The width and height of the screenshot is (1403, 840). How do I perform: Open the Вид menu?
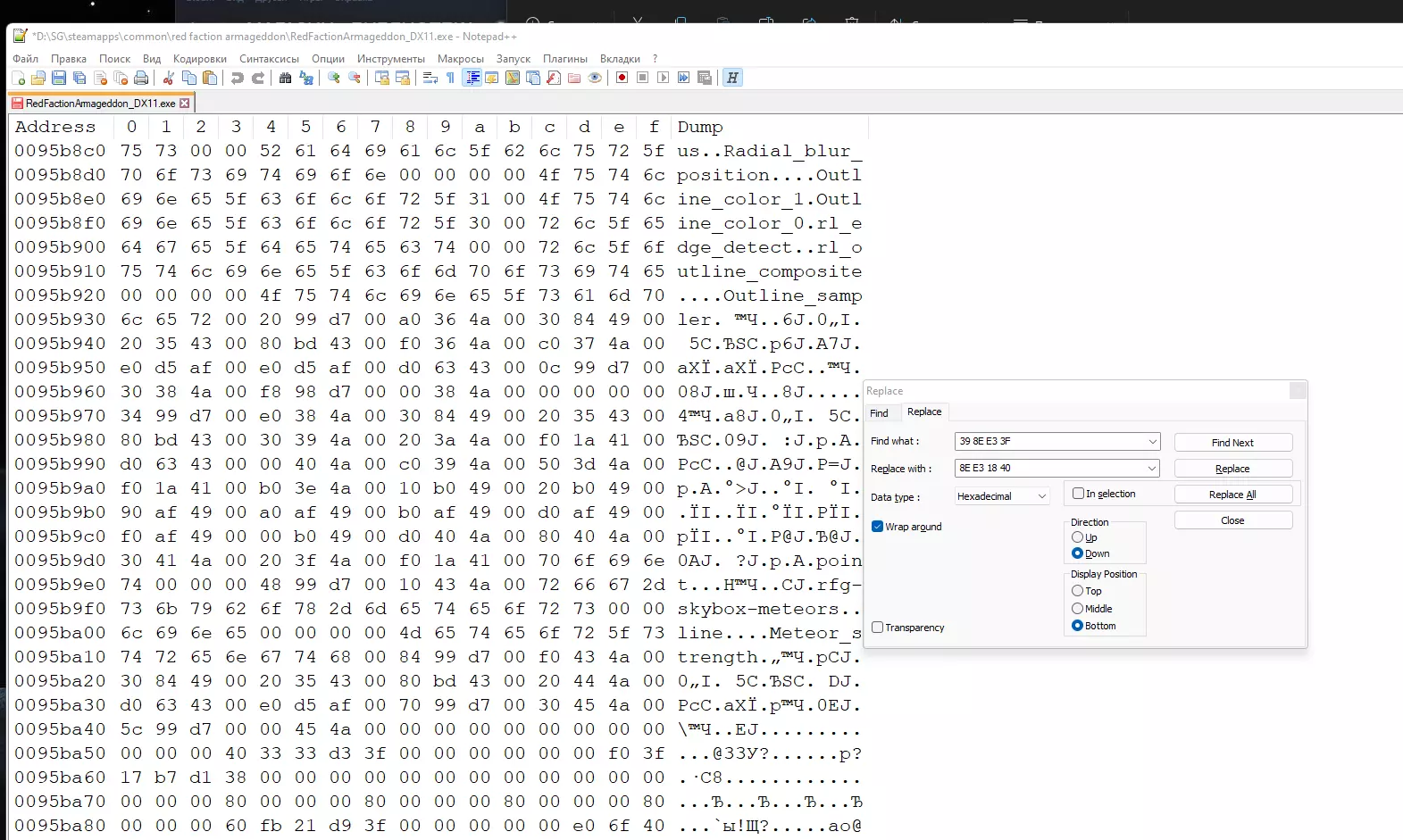point(152,59)
